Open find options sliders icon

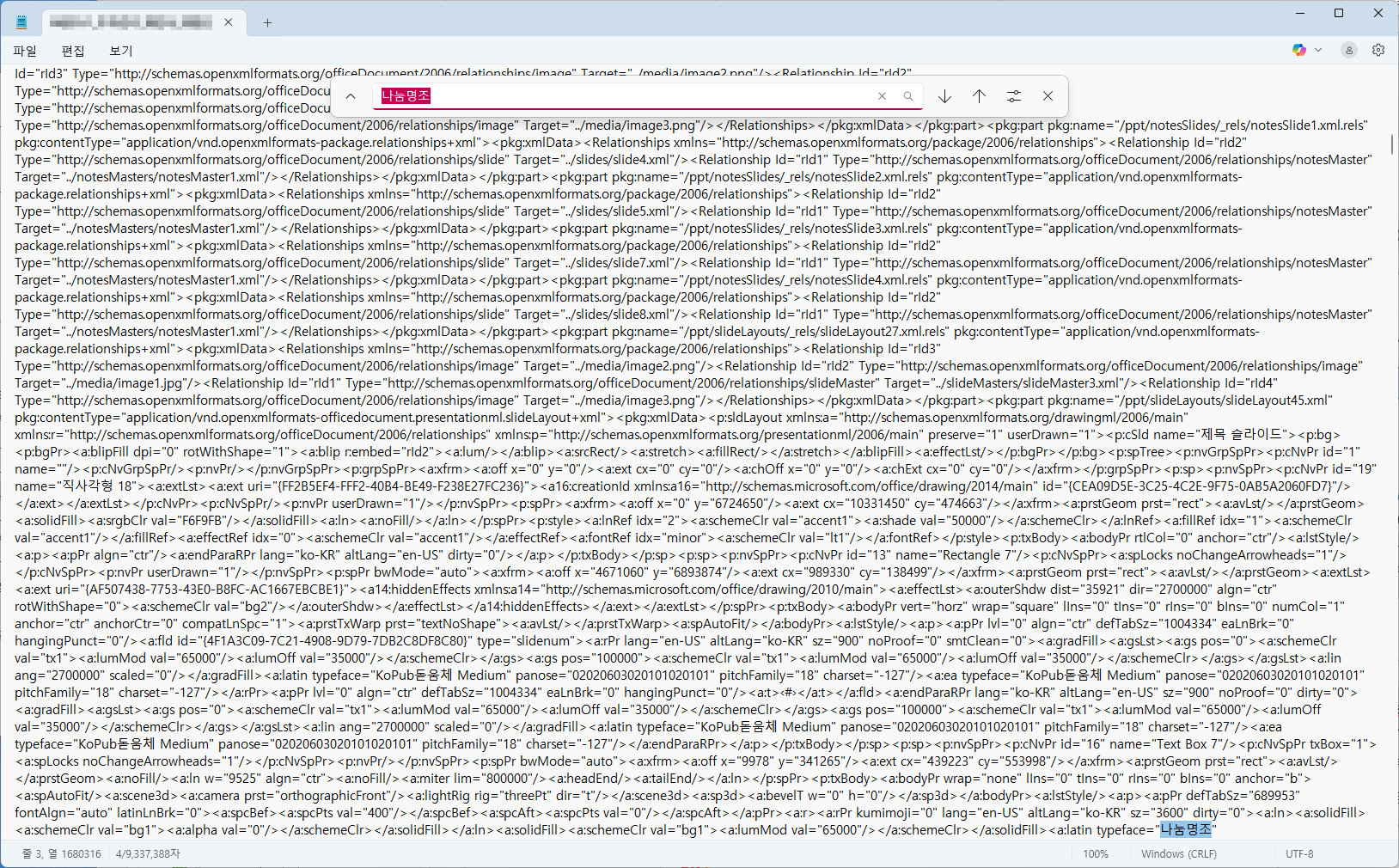coord(1014,96)
